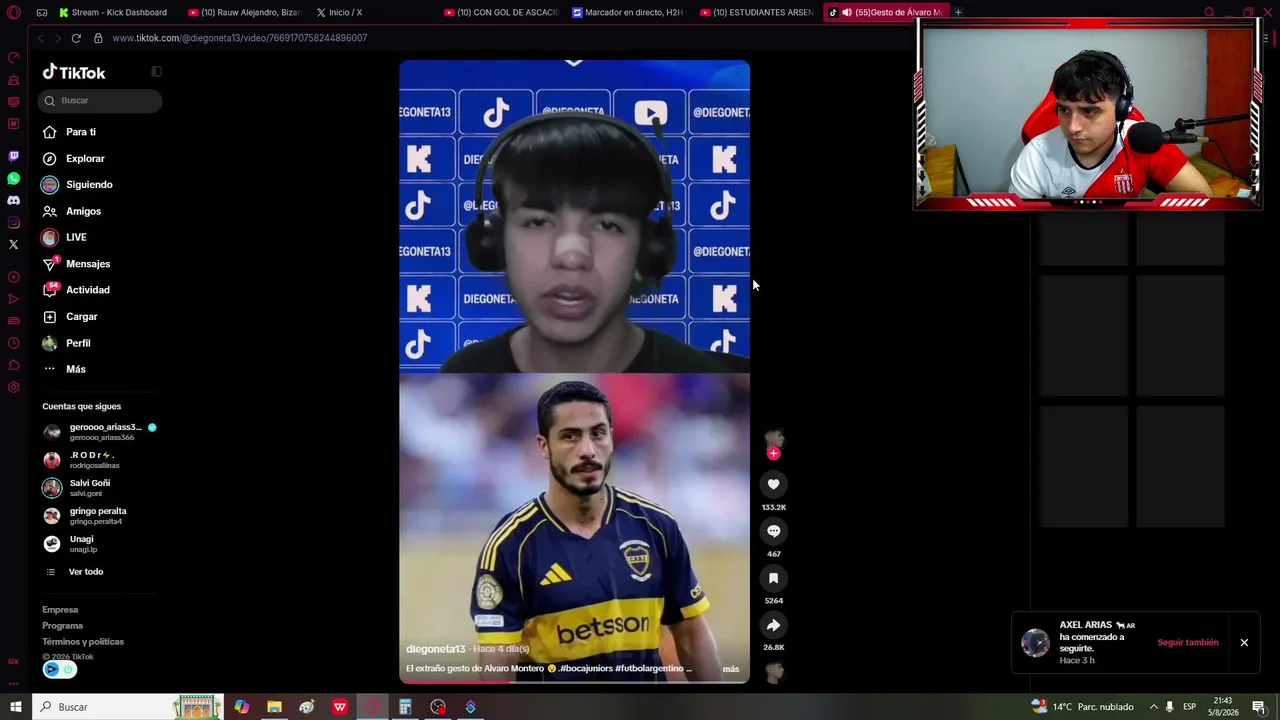Open X in the Opera sidebar
This screenshot has height=720, width=1280.
coord(13,244)
